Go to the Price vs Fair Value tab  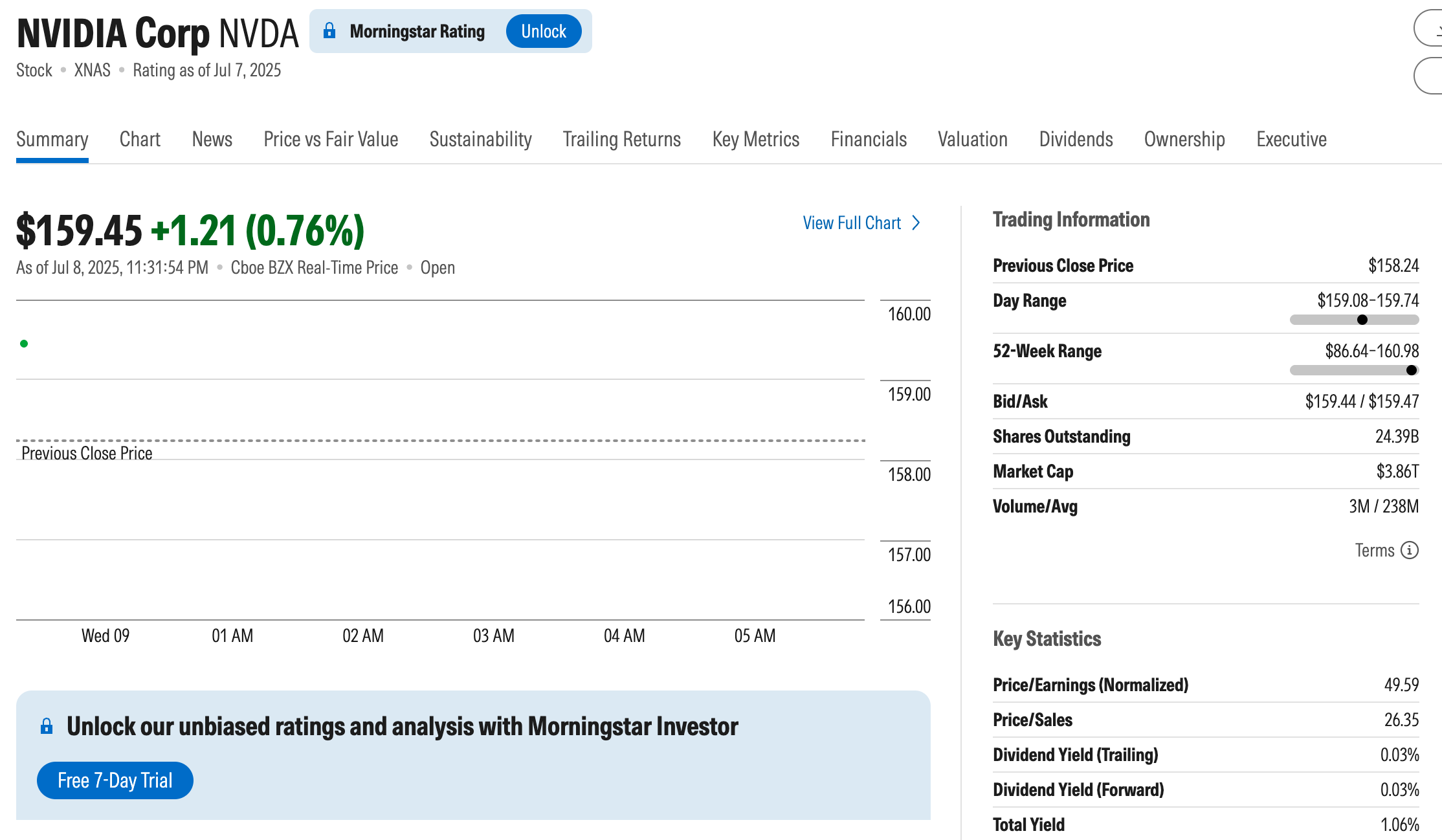(331, 139)
